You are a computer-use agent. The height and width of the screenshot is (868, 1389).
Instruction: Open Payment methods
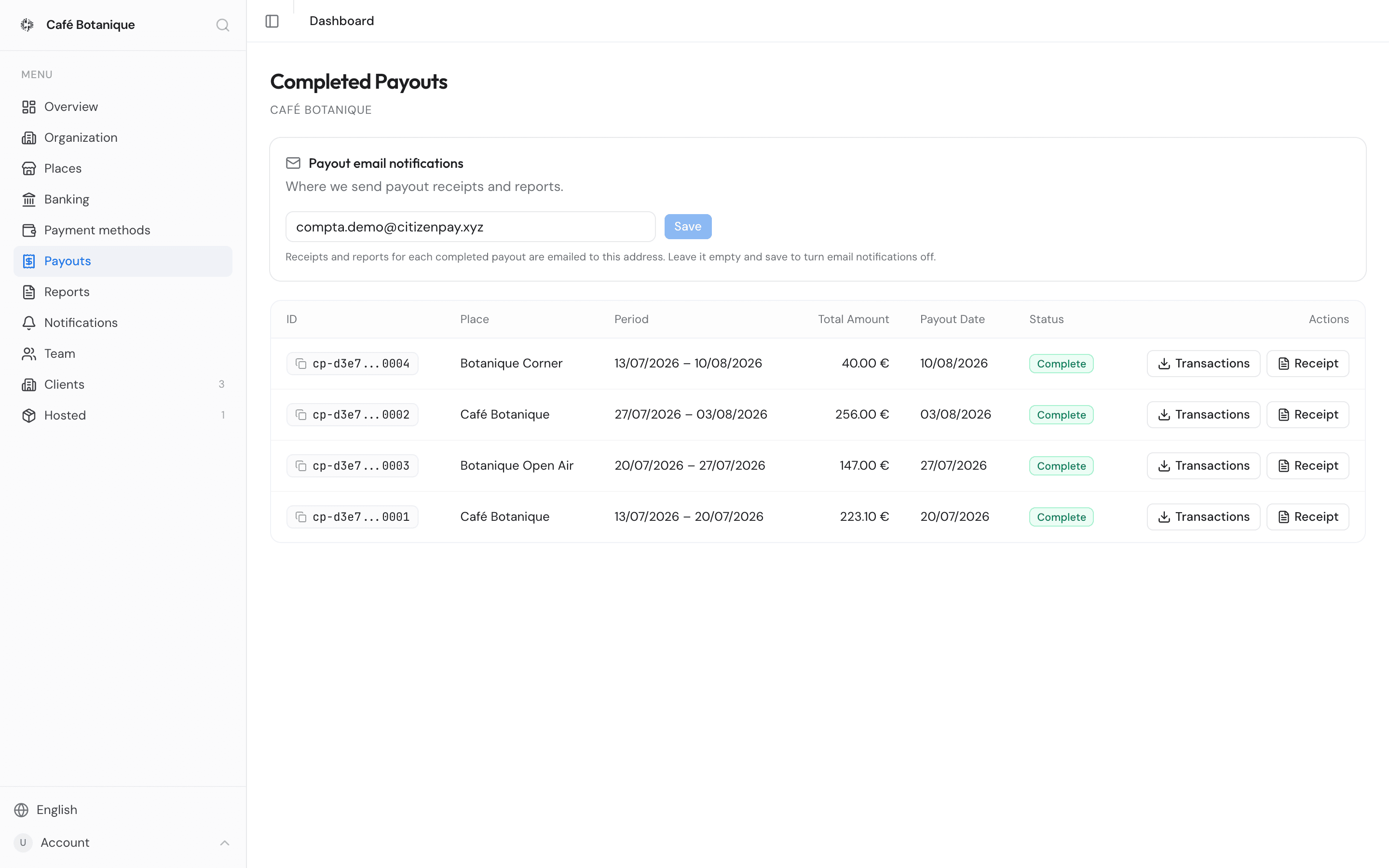123,230
